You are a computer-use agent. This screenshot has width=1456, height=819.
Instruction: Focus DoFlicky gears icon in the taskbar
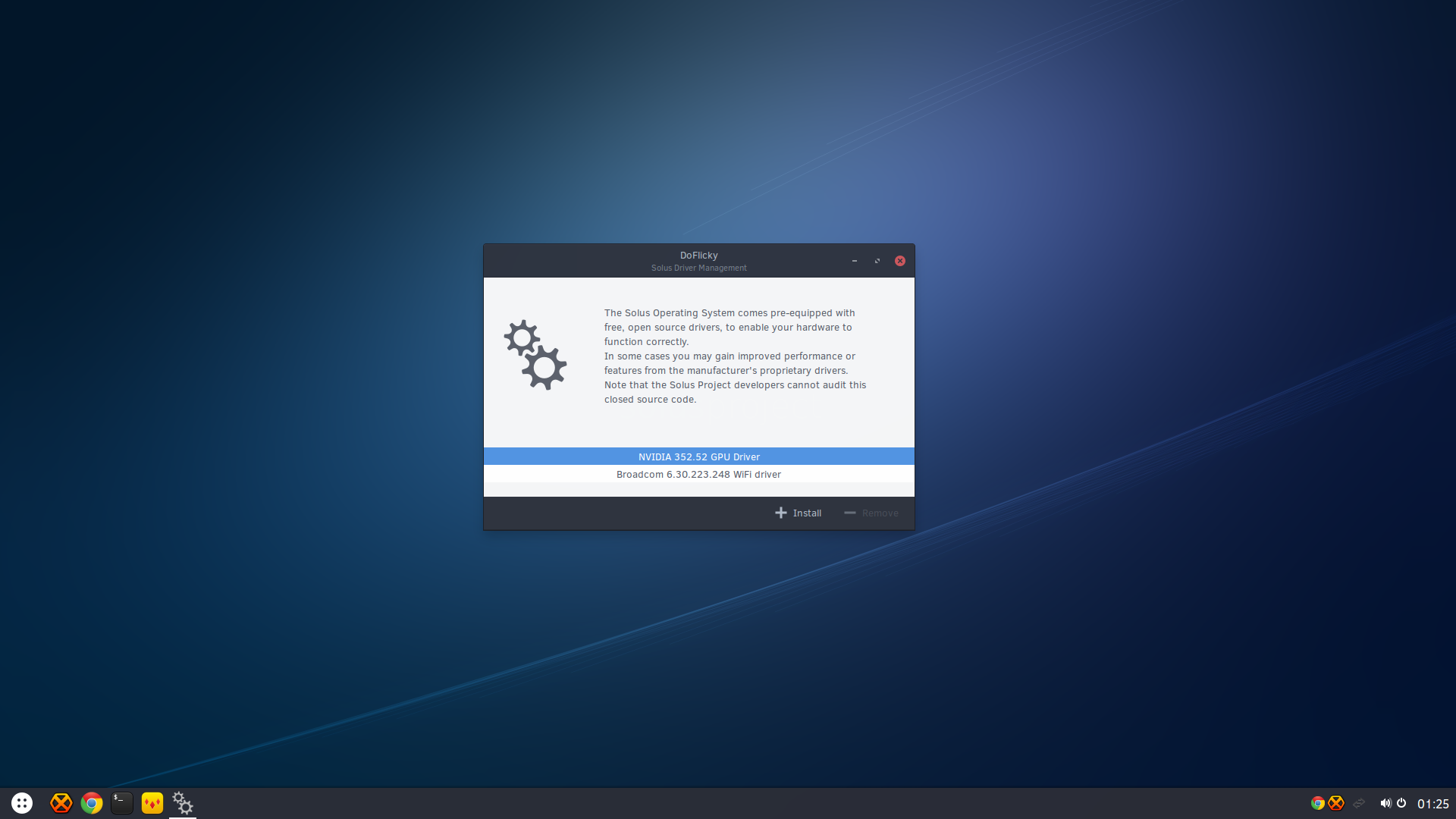pyautogui.click(x=183, y=803)
